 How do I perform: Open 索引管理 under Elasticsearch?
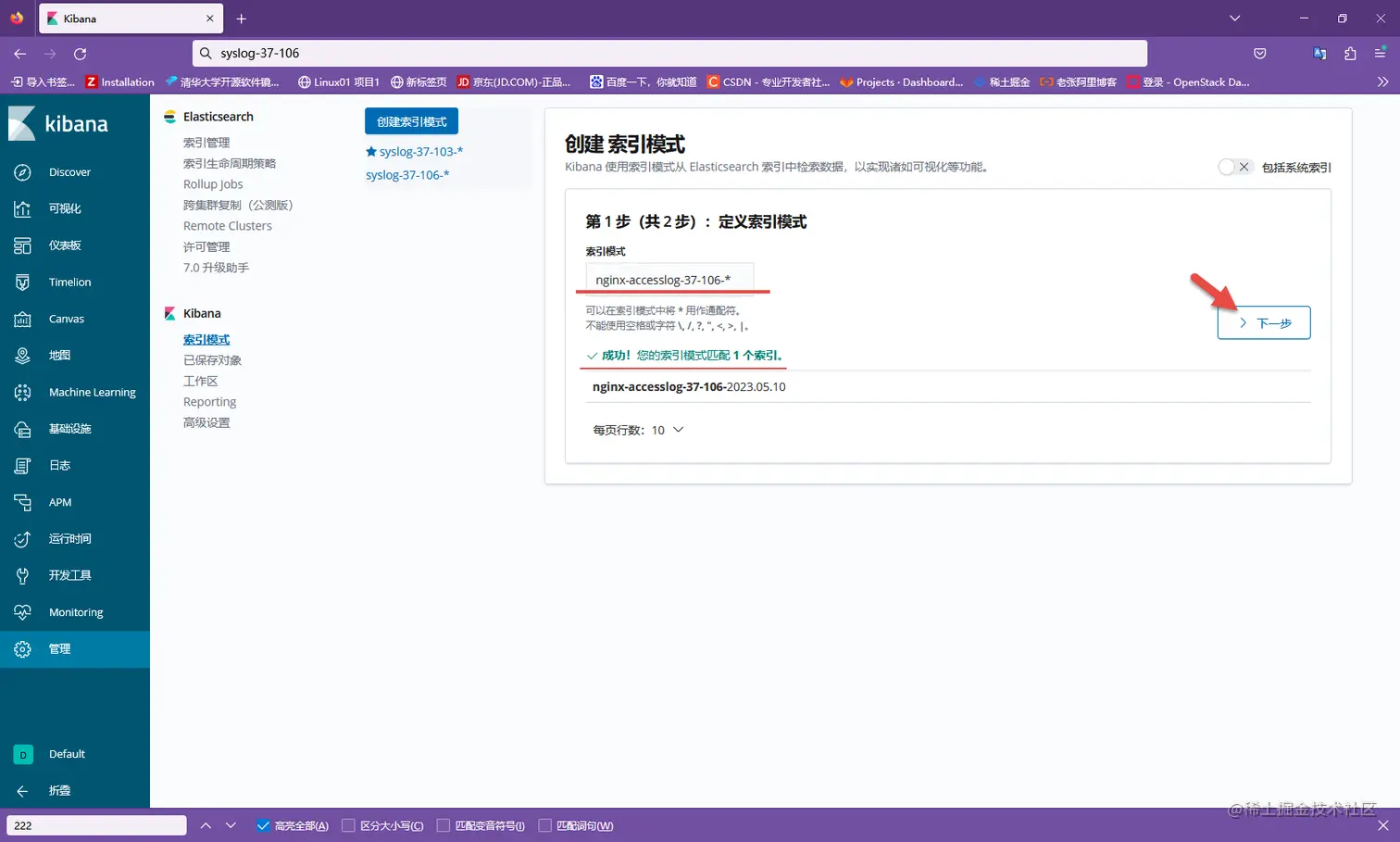click(x=206, y=142)
